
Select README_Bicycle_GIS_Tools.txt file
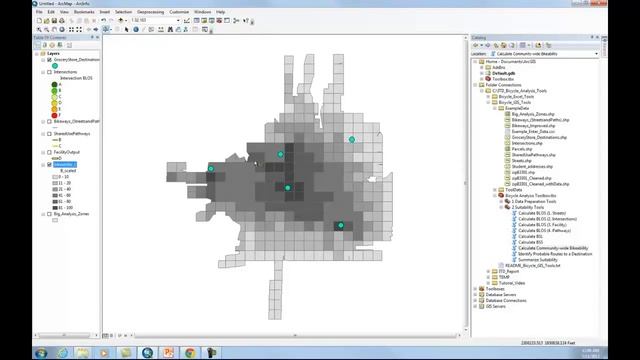coord(533,265)
